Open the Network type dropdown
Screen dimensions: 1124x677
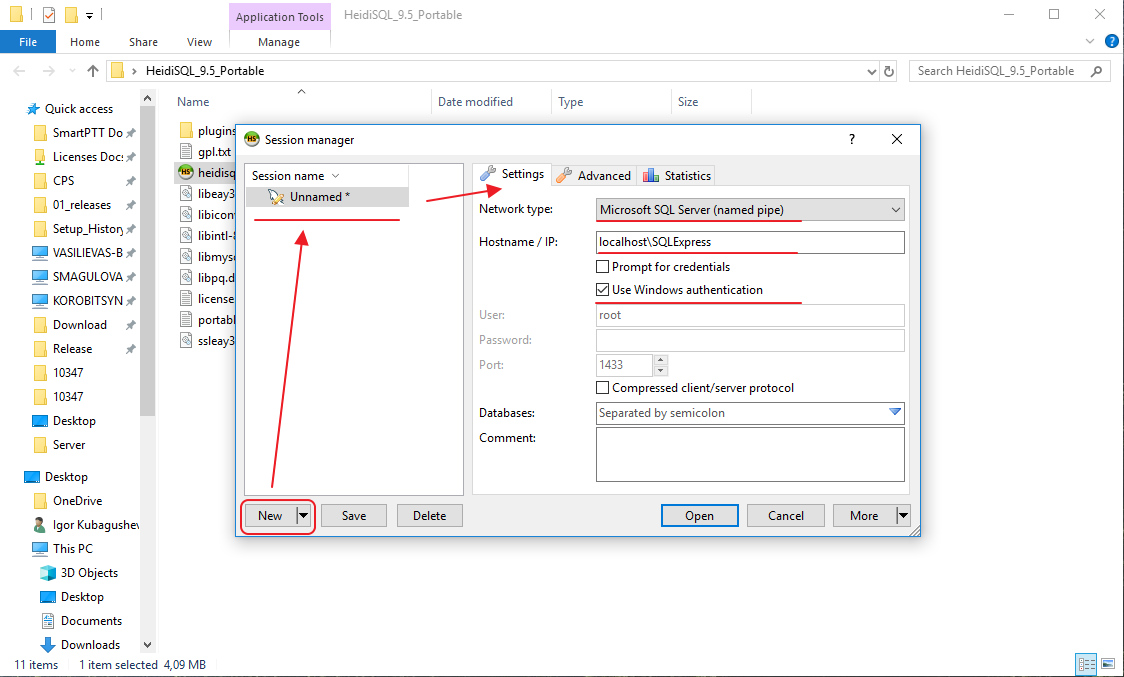pyautogui.click(x=750, y=209)
